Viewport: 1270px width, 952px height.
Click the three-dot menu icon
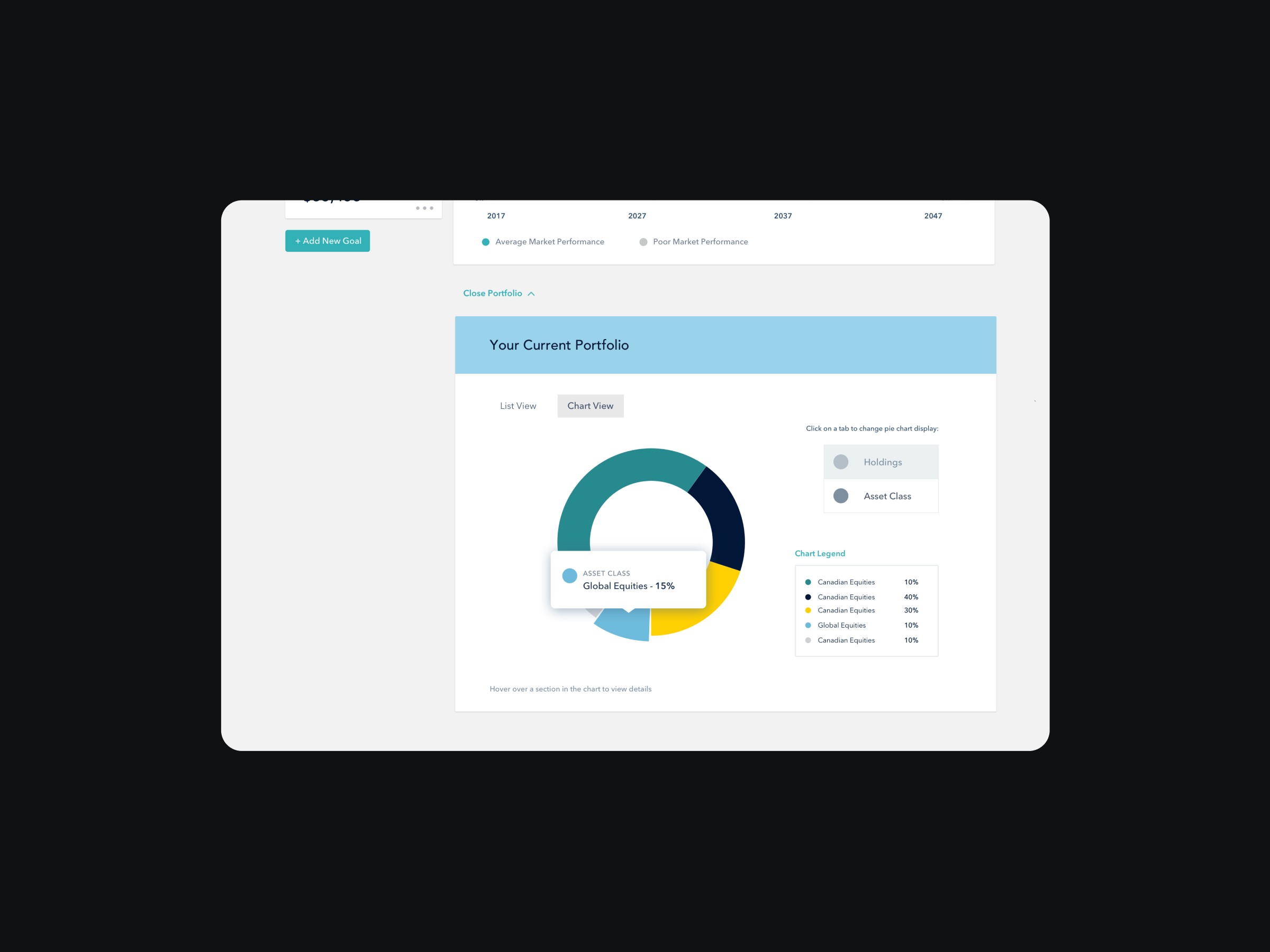coord(424,208)
